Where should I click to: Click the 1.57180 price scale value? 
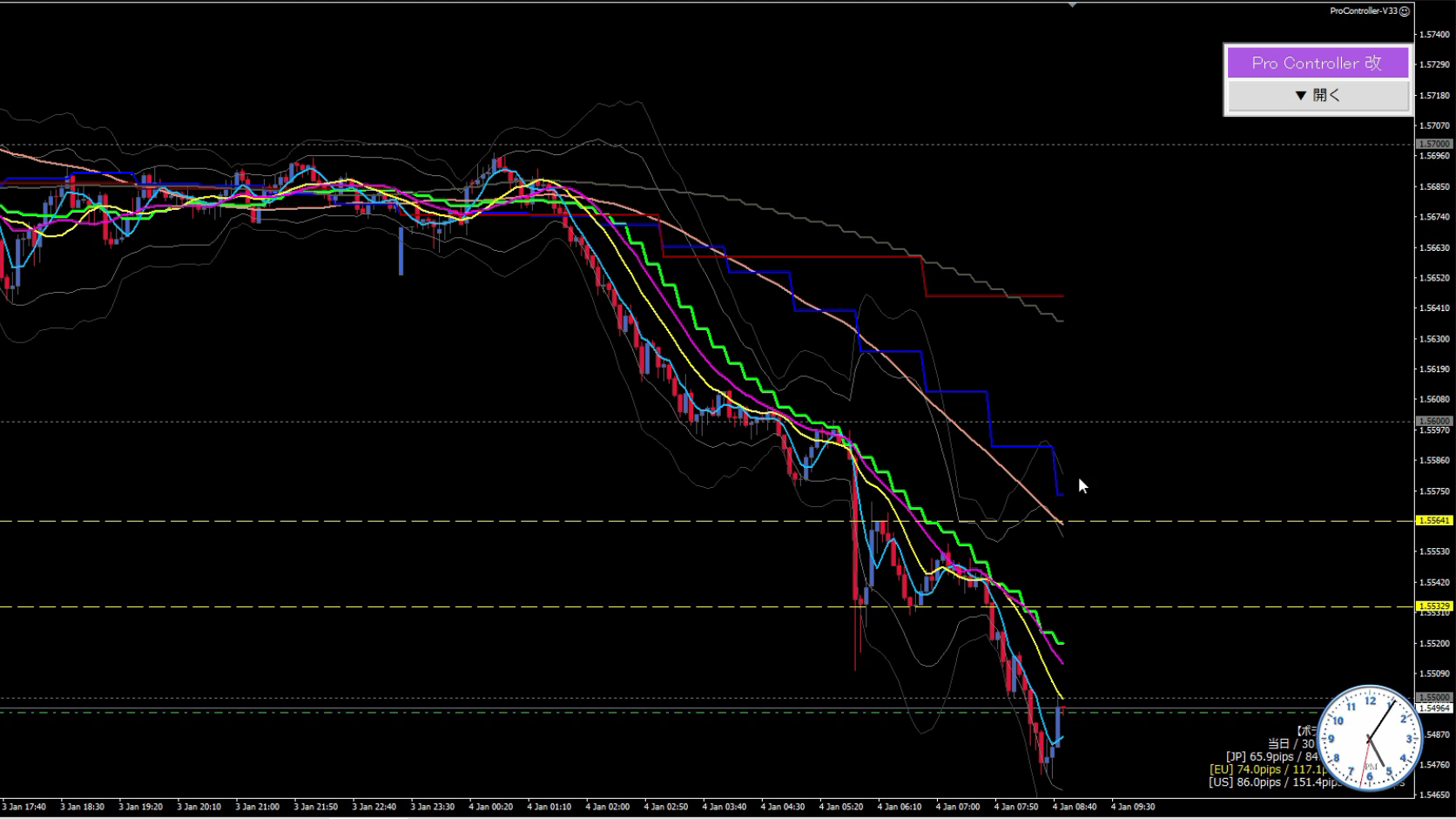tap(1435, 96)
